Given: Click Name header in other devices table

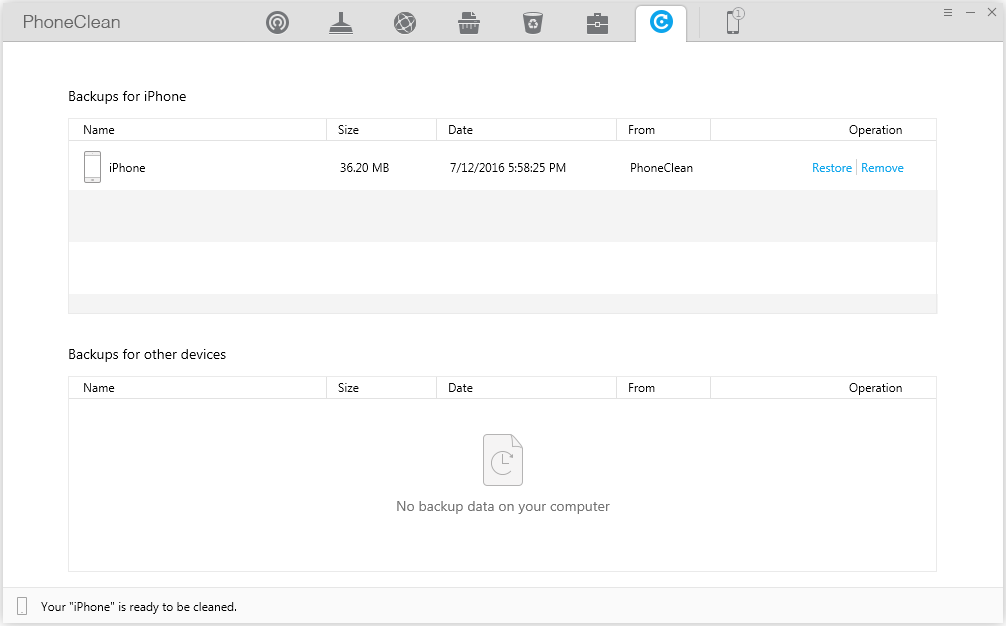Looking at the screenshot, I should (x=99, y=388).
